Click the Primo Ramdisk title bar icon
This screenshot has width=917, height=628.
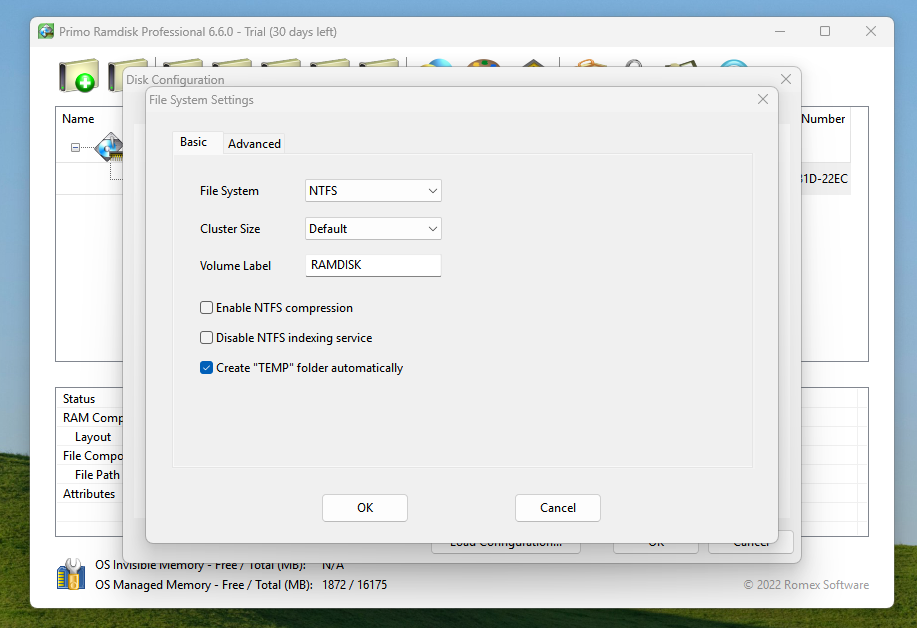(46, 31)
